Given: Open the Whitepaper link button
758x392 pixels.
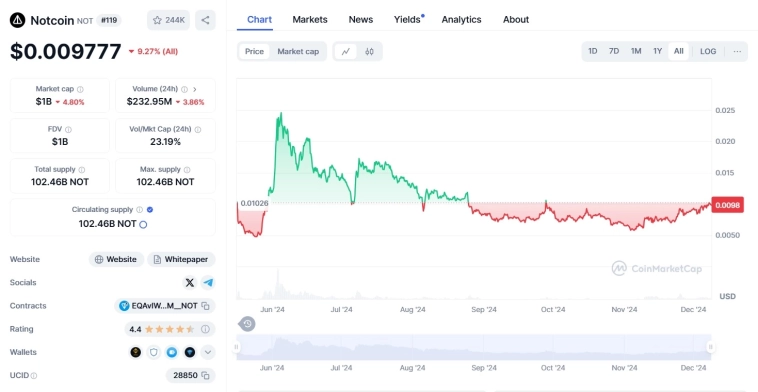Looking at the screenshot, I should (181, 260).
